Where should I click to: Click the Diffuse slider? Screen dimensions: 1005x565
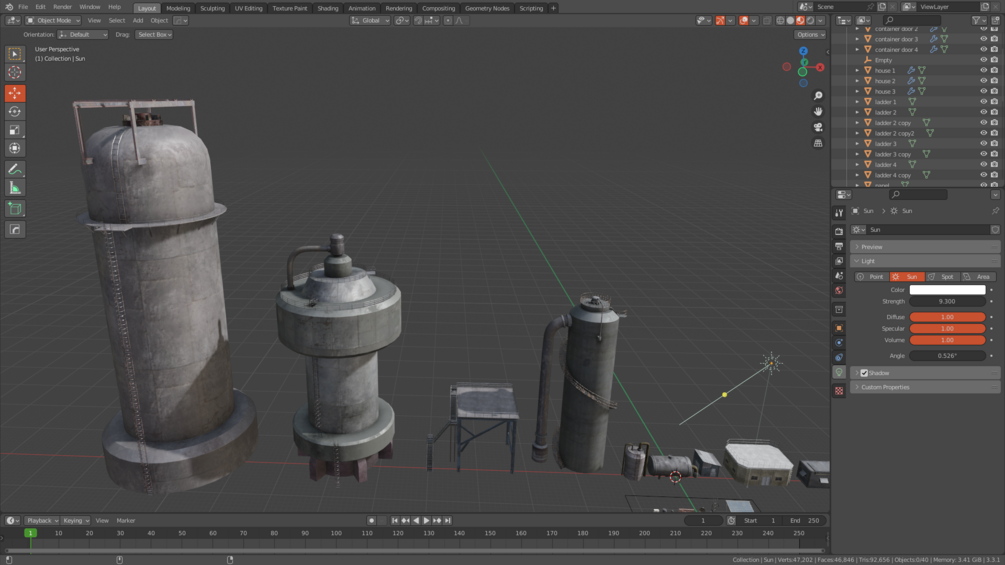pyautogui.click(x=947, y=317)
